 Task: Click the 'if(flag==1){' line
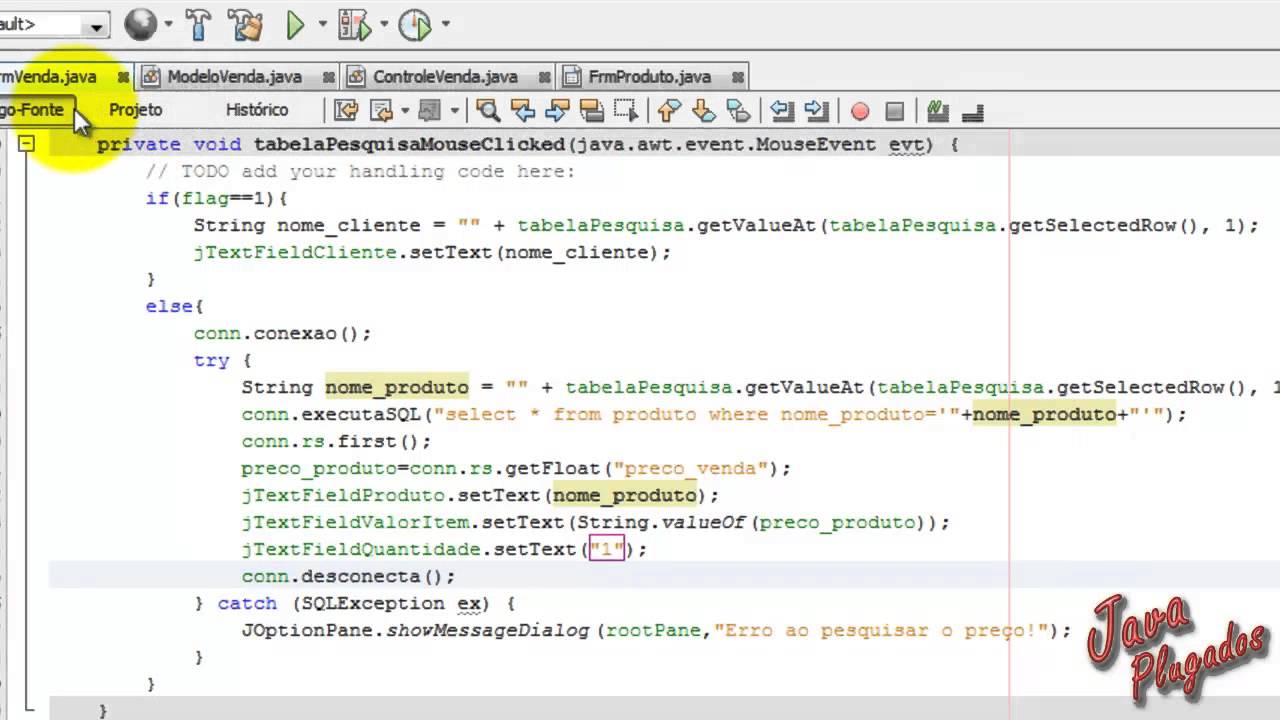click(x=217, y=198)
